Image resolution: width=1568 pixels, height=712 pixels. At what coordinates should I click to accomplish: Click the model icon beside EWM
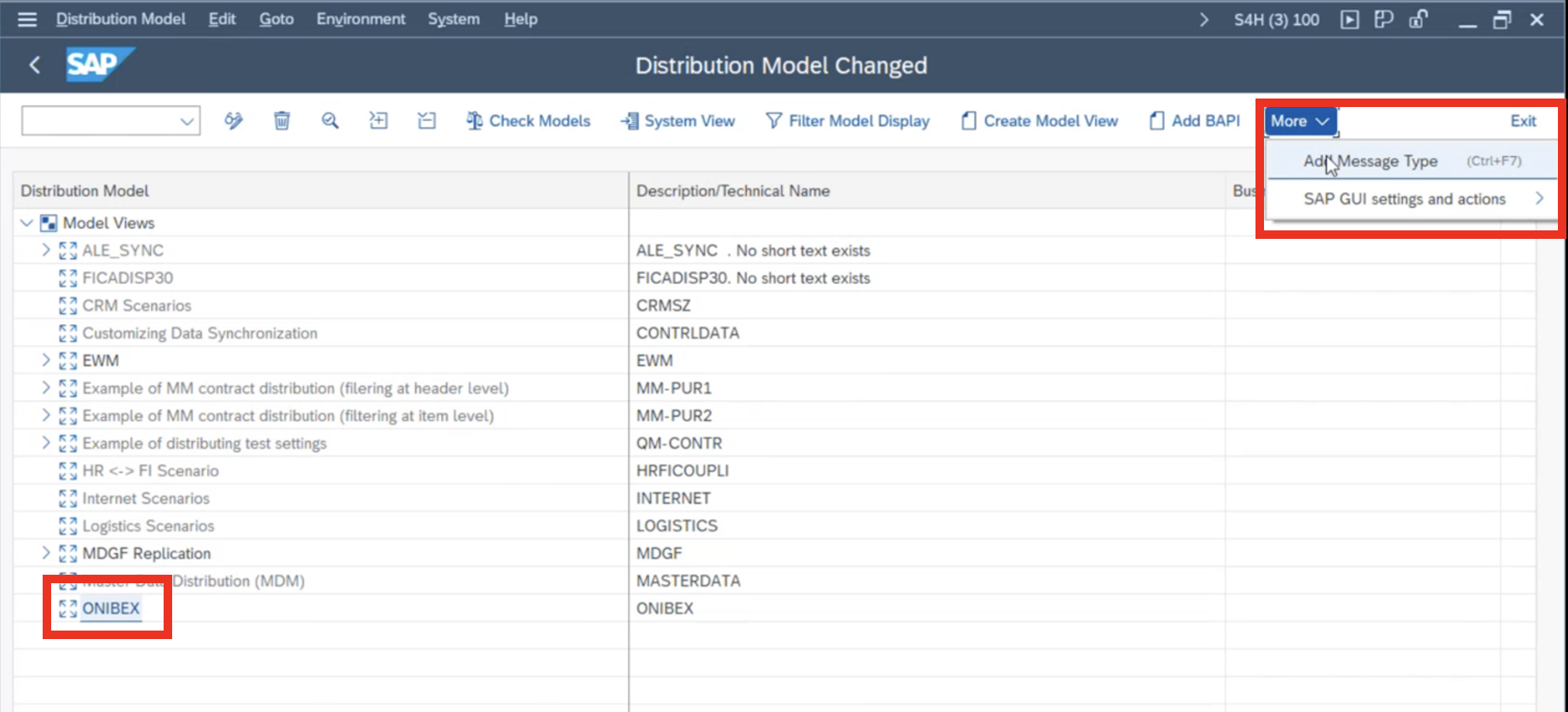point(68,361)
